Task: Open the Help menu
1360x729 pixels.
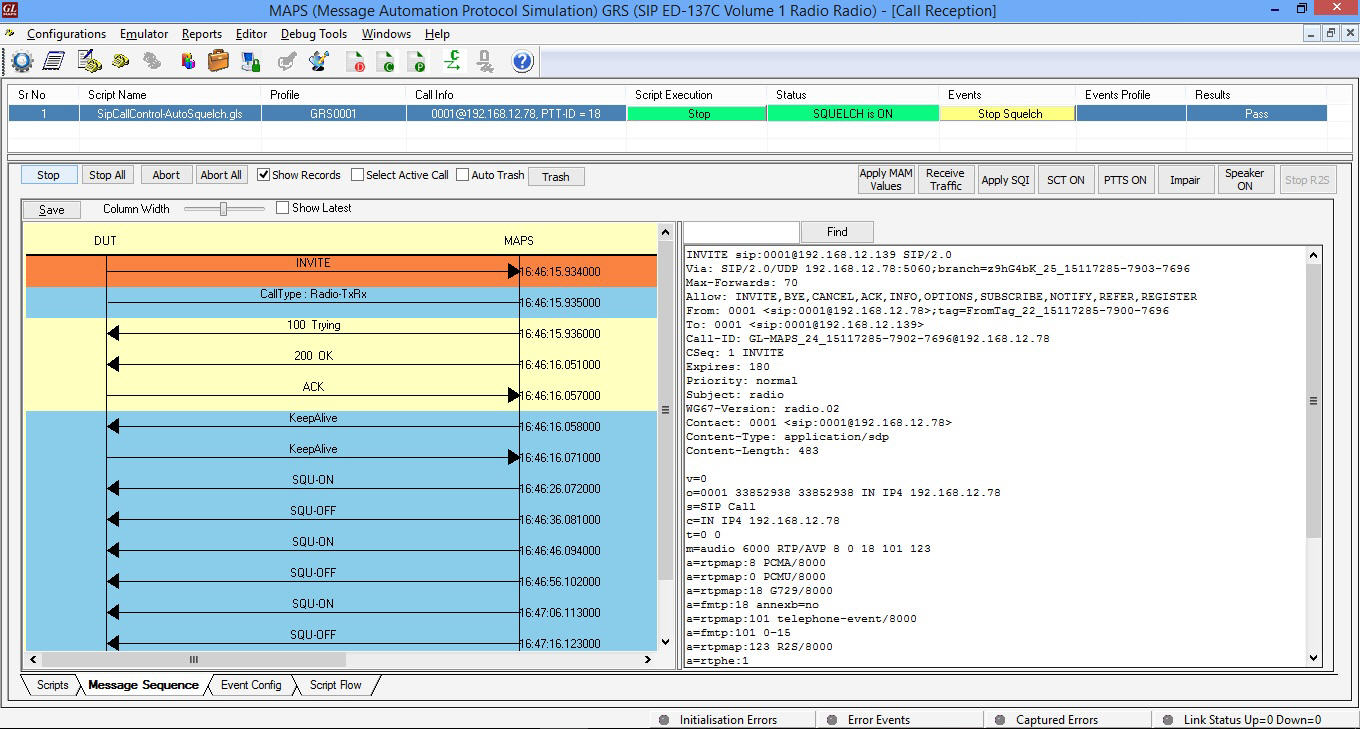Action: [x=437, y=34]
